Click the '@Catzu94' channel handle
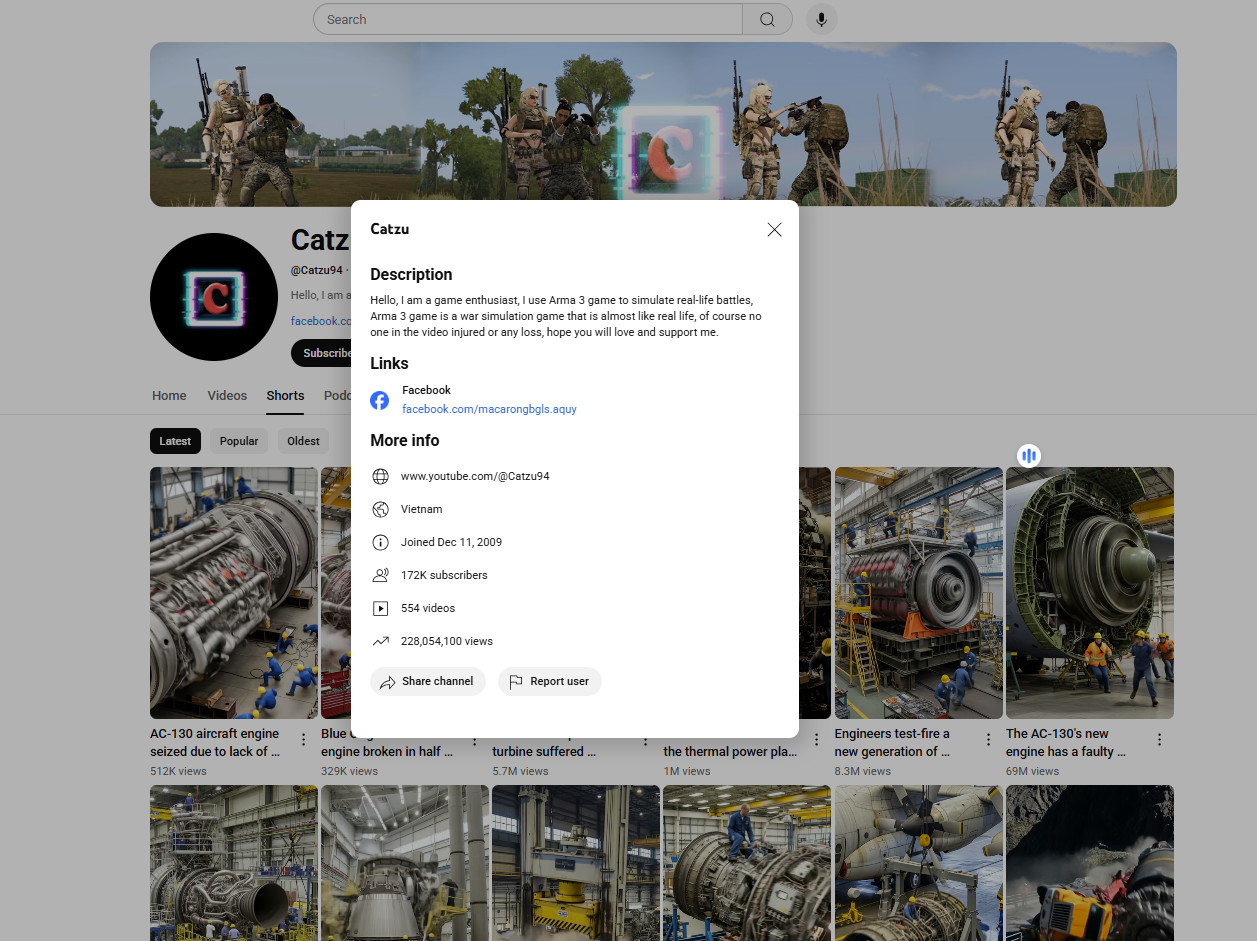The image size is (1257, 941). [x=317, y=270]
